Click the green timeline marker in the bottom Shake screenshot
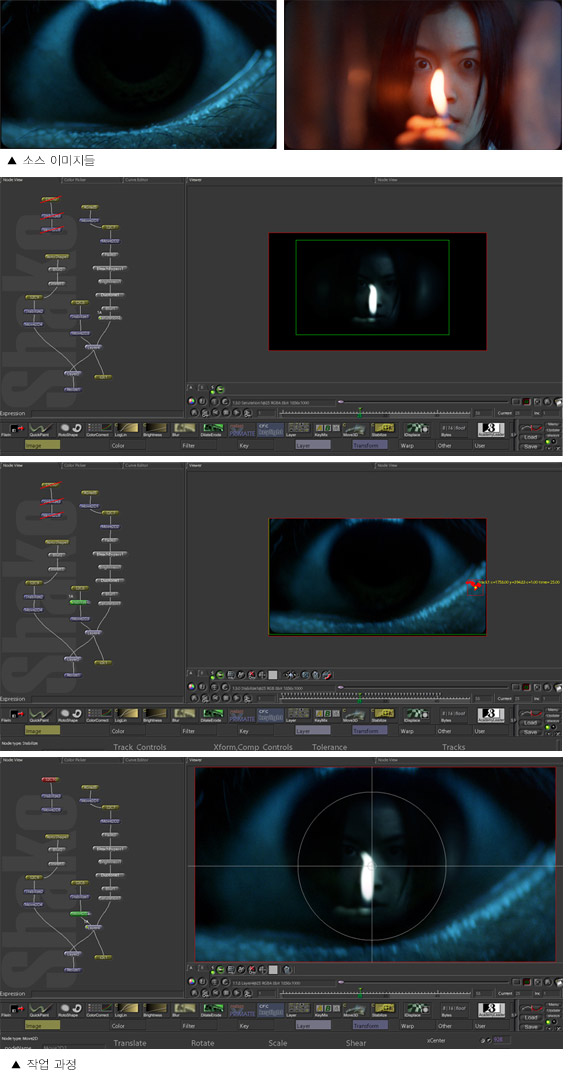The height and width of the screenshot is (1083, 570). 359,993
